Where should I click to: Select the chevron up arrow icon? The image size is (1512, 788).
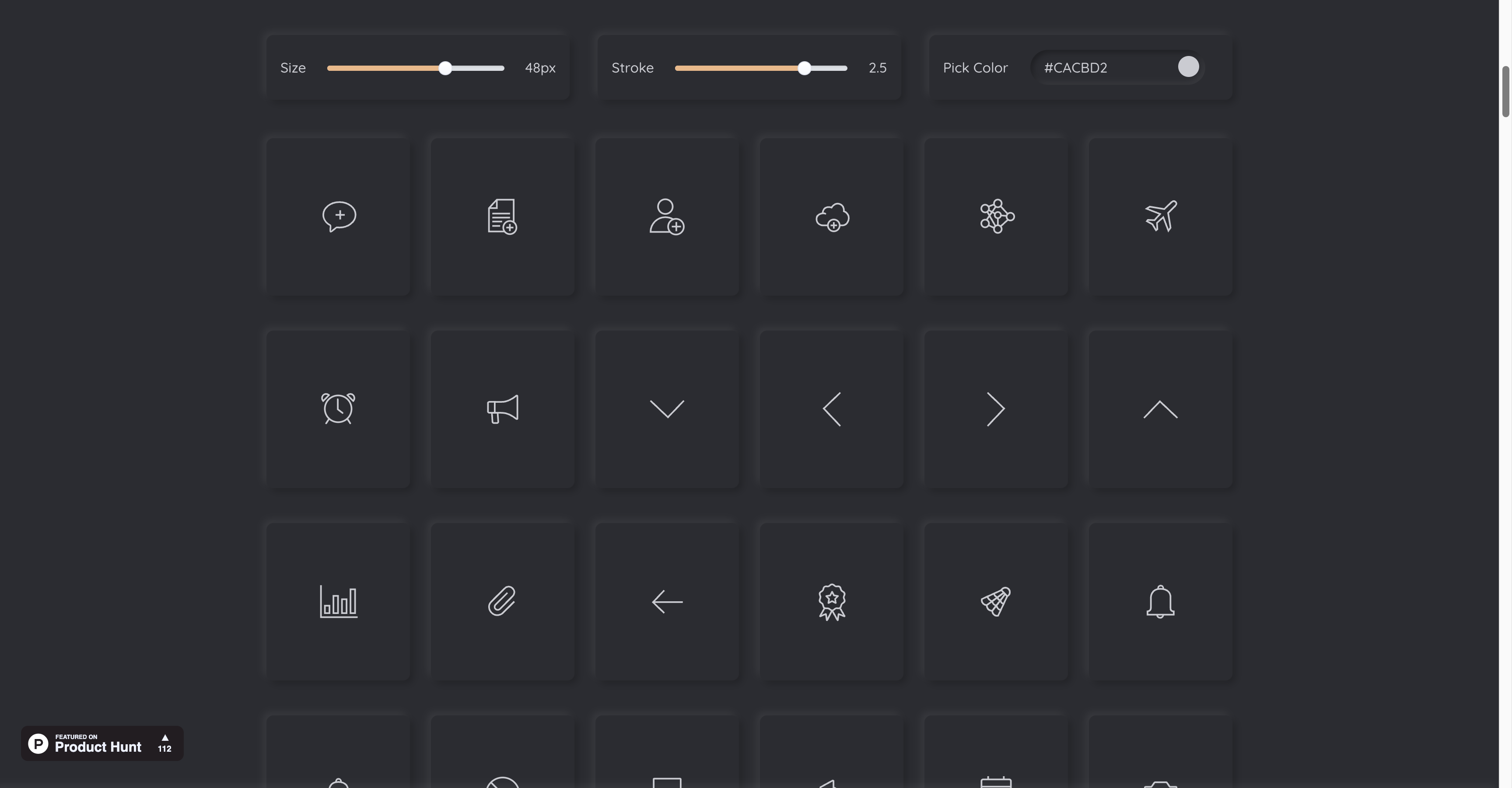[x=1160, y=409]
